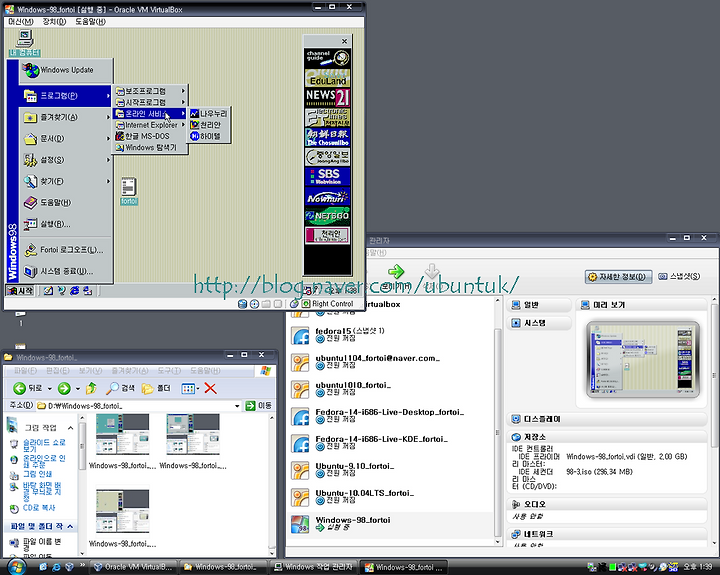Collapse the 파일 및 폴더 작업 section
Viewport: 720px width, 575px height.
coord(70,526)
